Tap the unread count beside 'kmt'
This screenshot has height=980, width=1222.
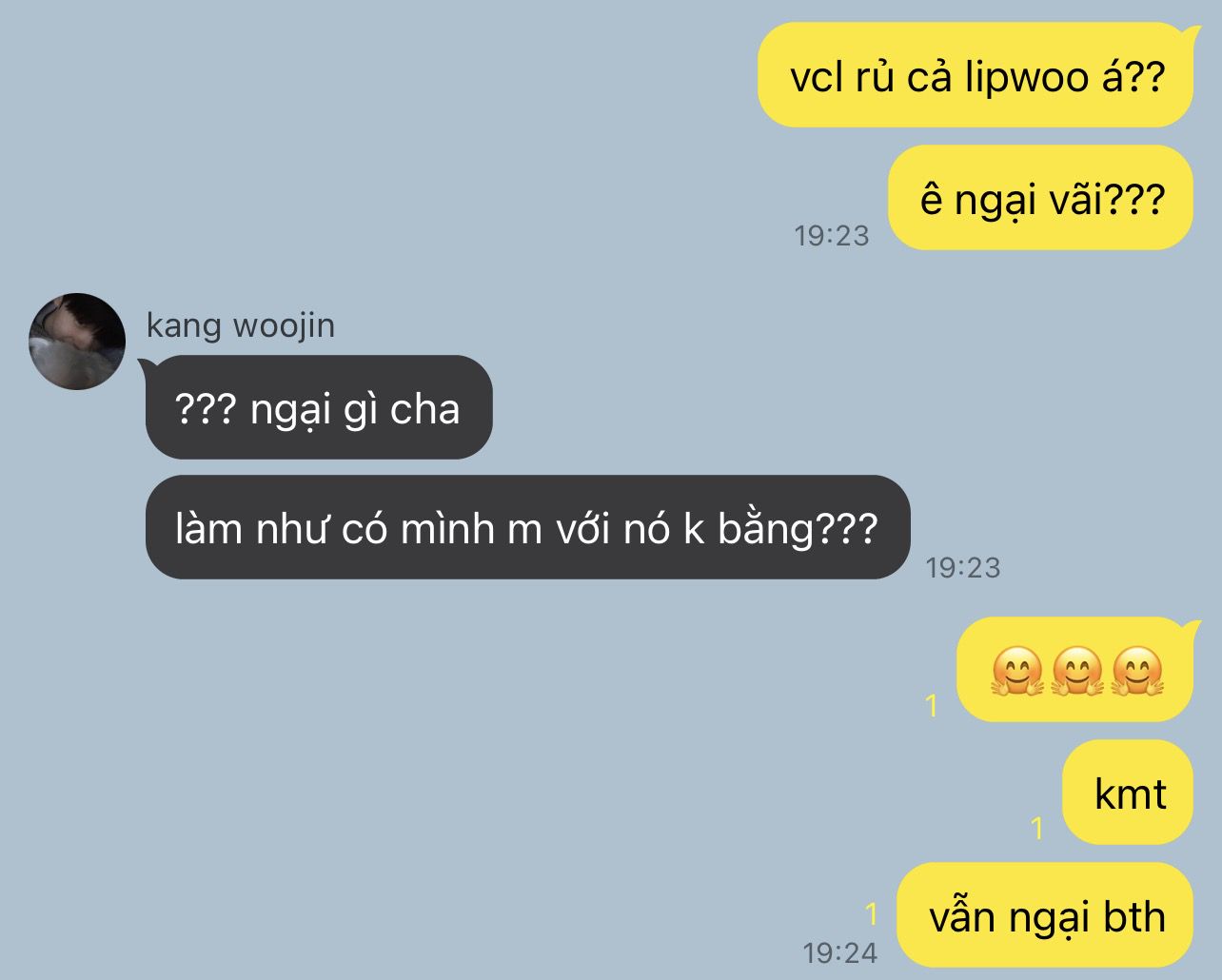[1037, 828]
